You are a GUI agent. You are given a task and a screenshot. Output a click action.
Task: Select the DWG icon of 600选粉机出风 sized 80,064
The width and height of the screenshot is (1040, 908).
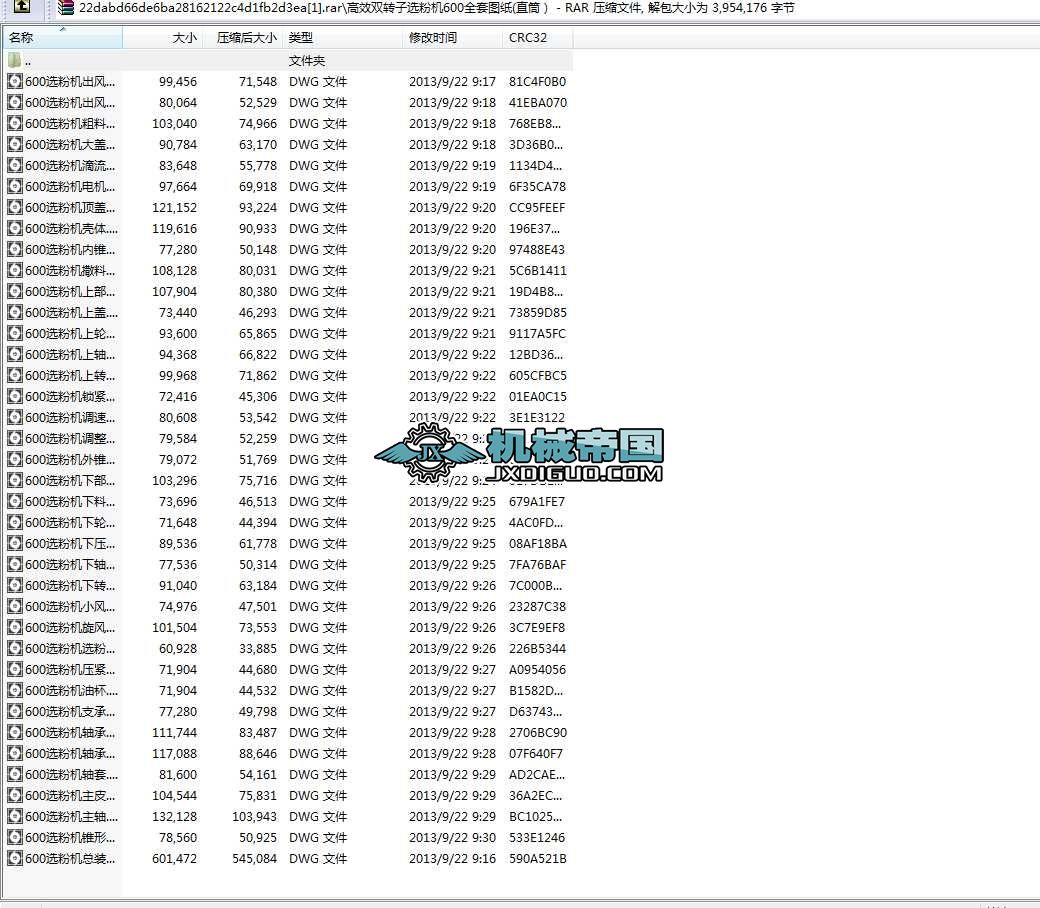click(x=15, y=103)
